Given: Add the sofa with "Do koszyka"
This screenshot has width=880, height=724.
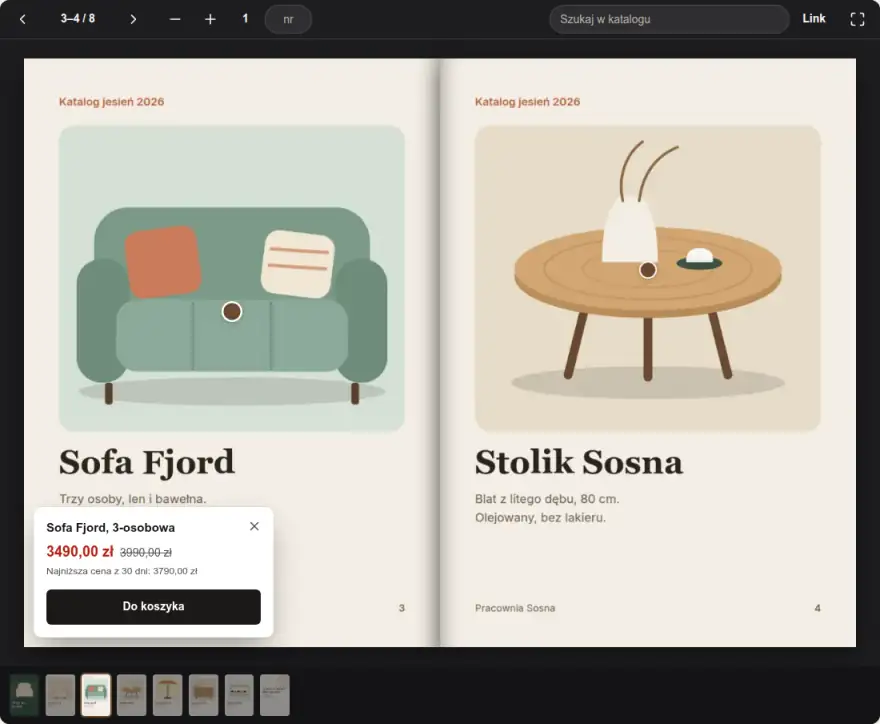Looking at the screenshot, I should (x=153, y=606).
